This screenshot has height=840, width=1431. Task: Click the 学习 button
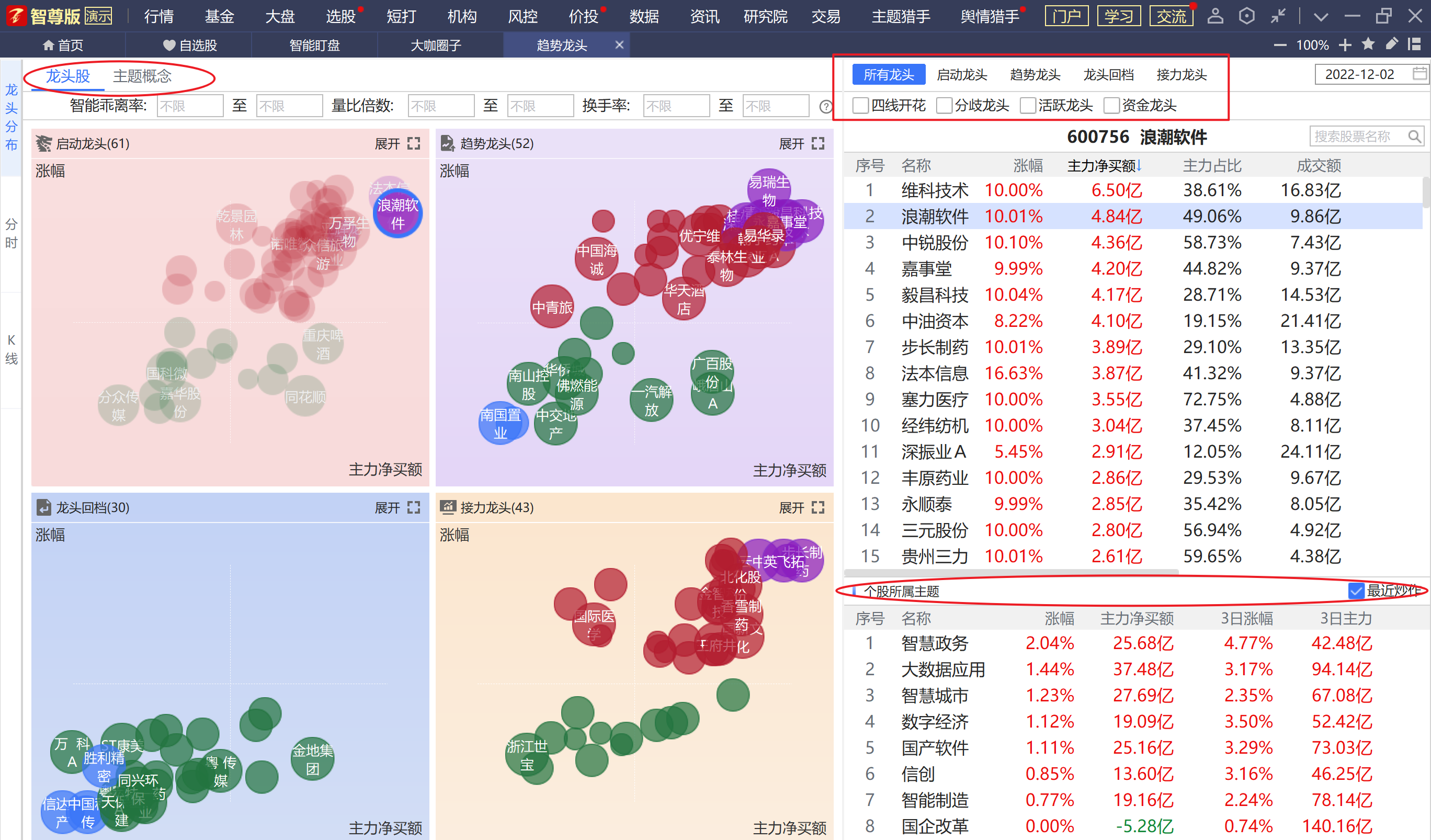pos(1119,16)
